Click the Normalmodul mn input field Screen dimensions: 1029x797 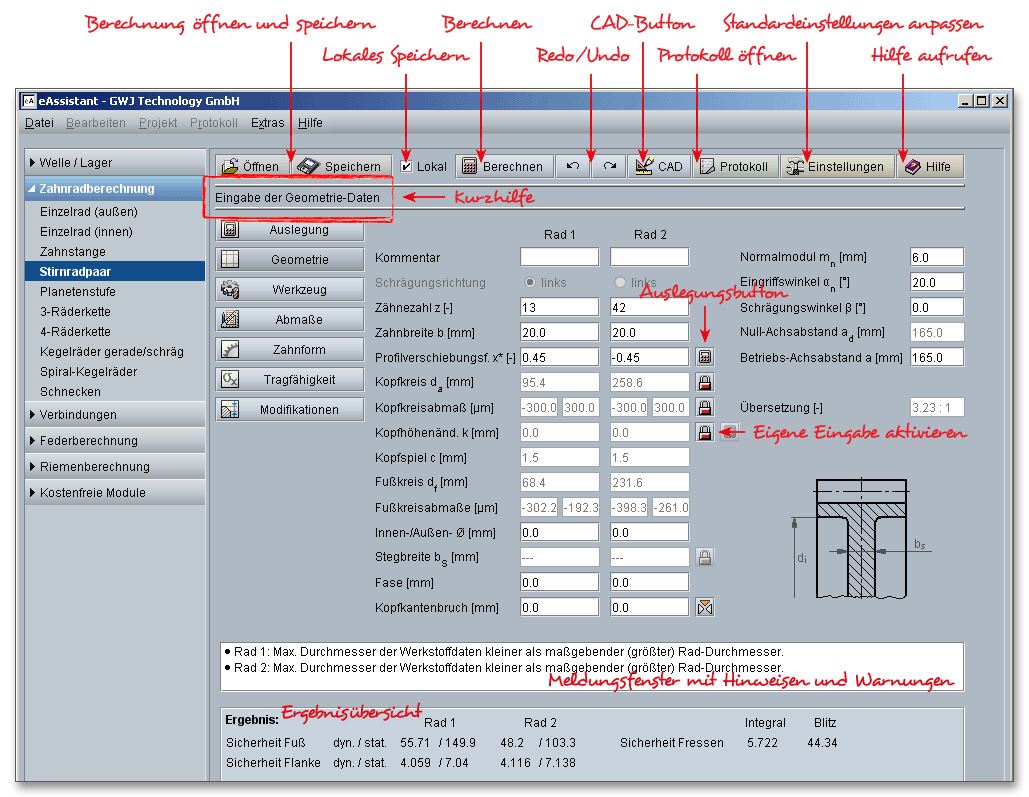pos(936,257)
